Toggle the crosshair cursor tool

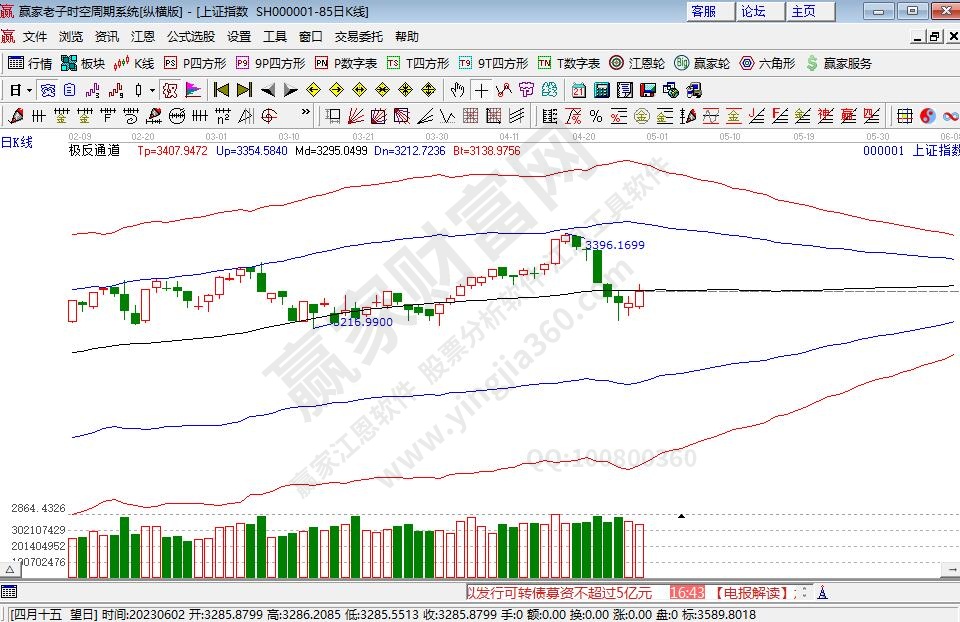[482, 90]
